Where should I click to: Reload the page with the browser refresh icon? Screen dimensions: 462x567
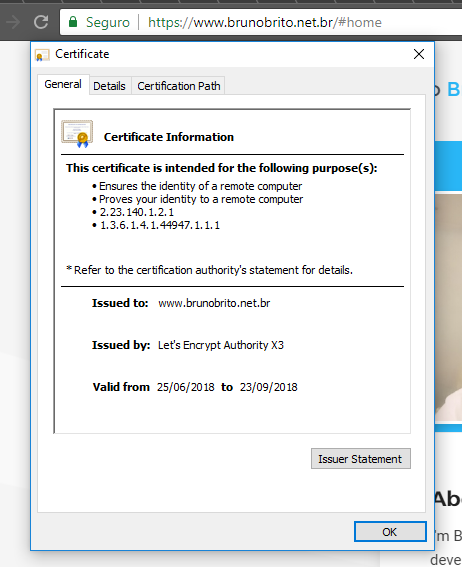pos(41,22)
